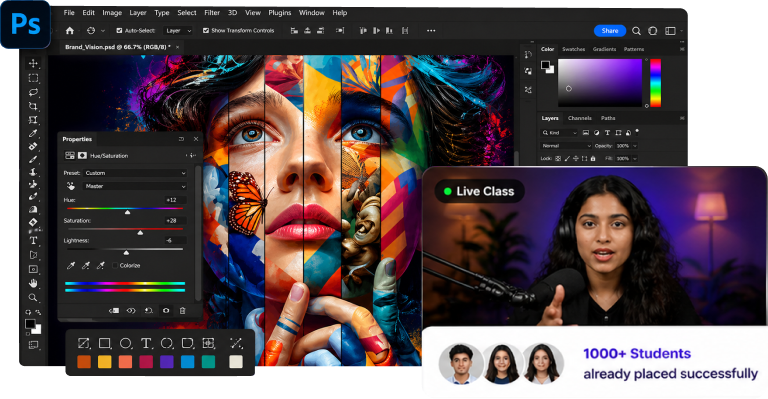Screen dimensions: 768x399
Task: Click the three-dots more options icon
Action: tap(431, 30)
